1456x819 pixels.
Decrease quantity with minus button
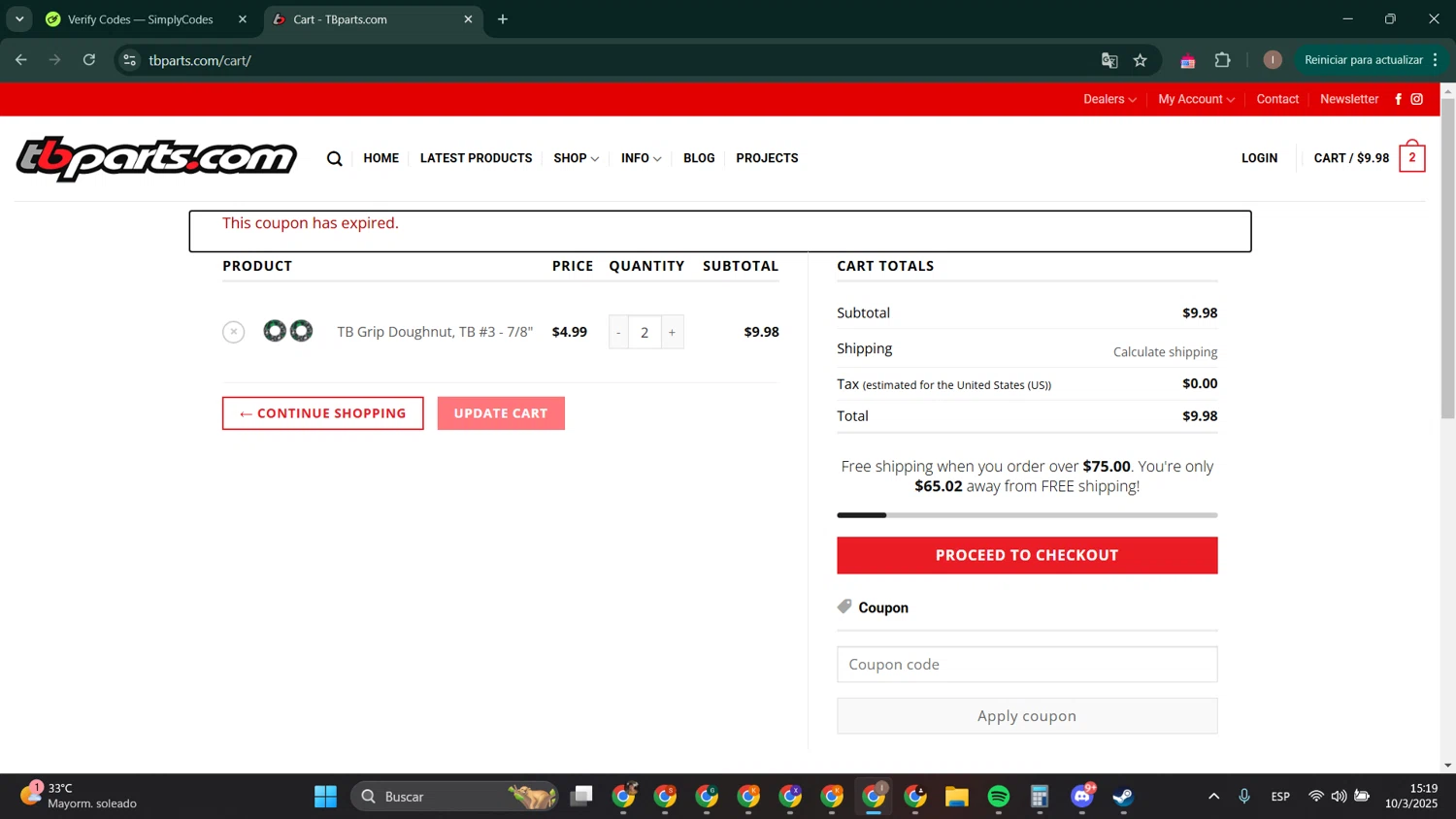pos(618,332)
